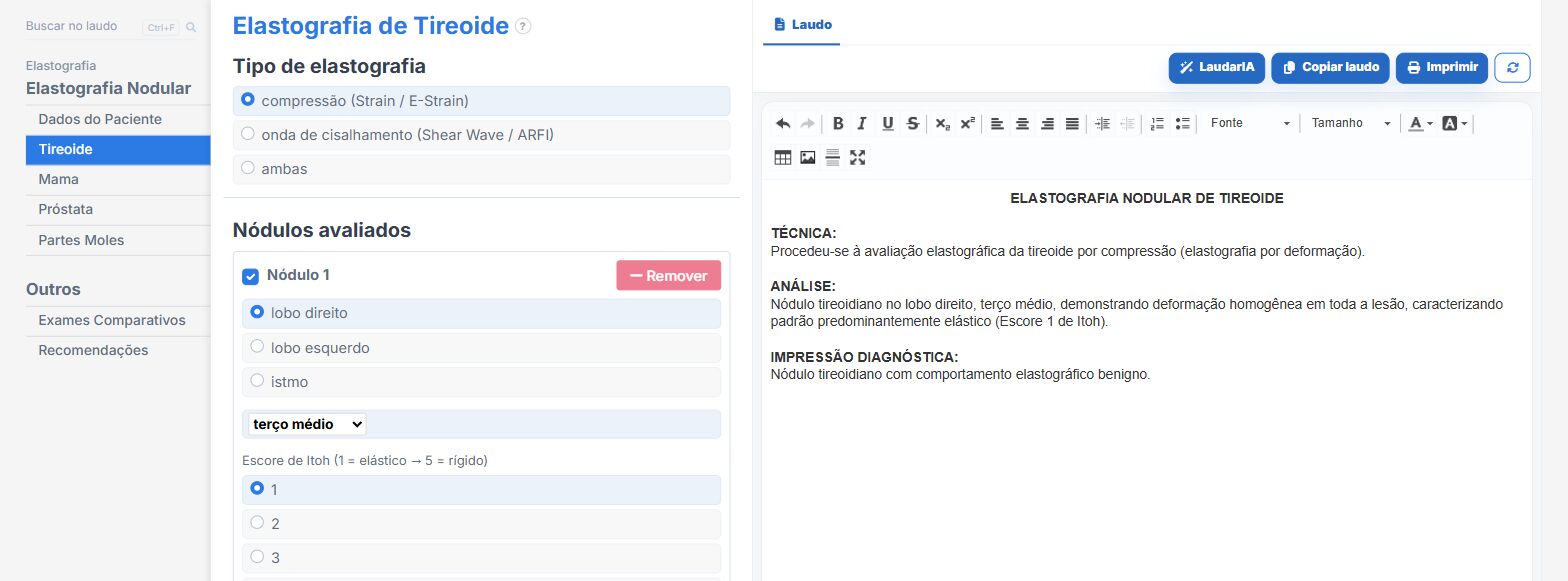Insert an image into the report

point(808,157)
